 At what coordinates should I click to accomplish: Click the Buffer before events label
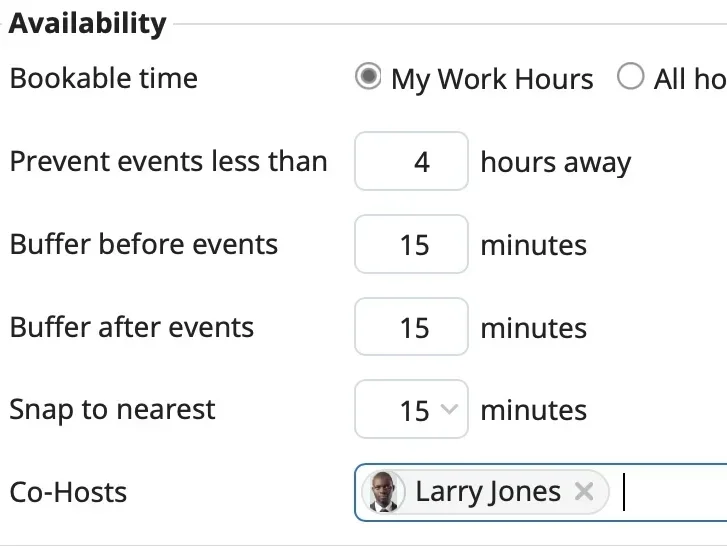click(x=144, y=244)
